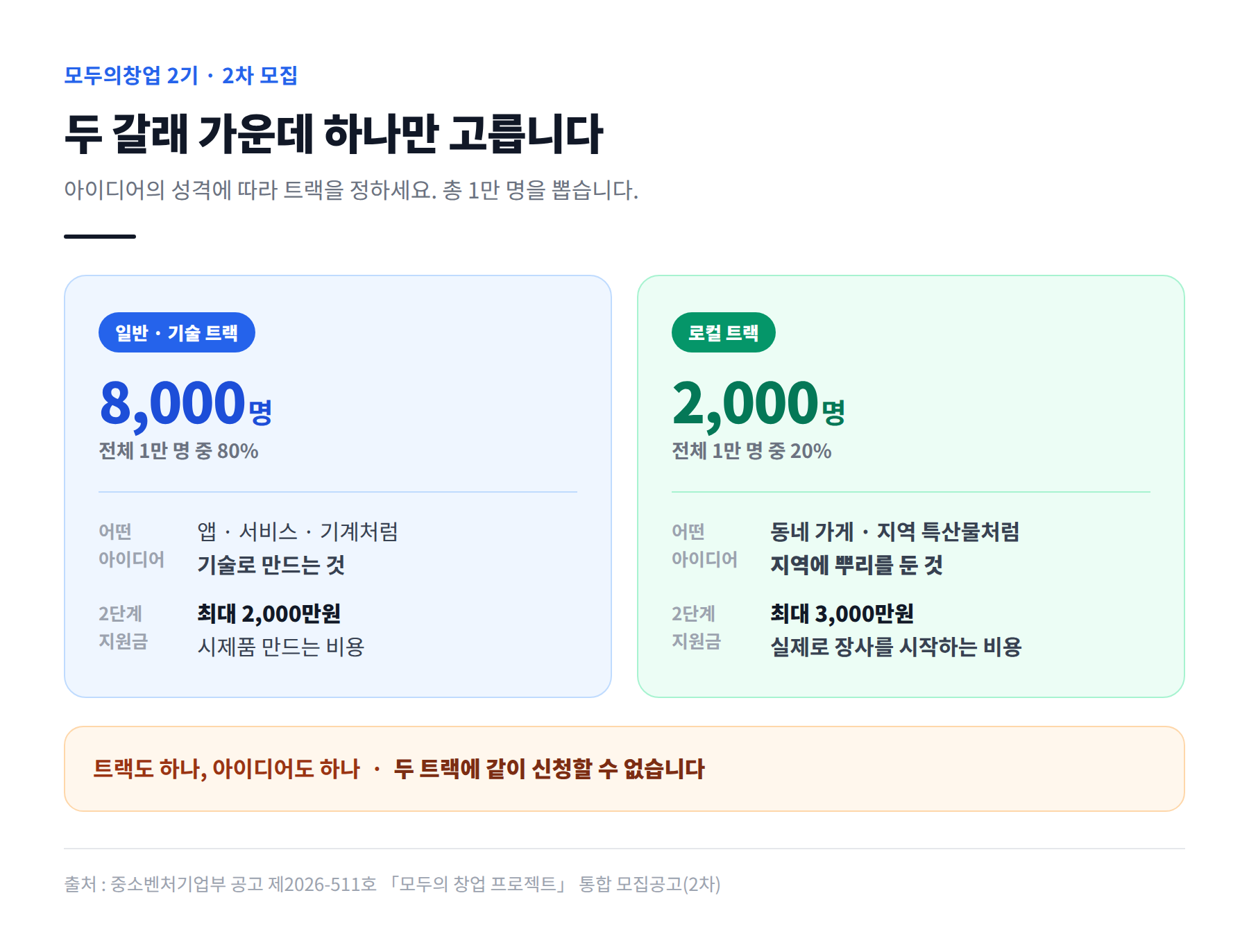Click 최대 2,000만원 support amount
Screen dimensions: 1249x952
269,613
